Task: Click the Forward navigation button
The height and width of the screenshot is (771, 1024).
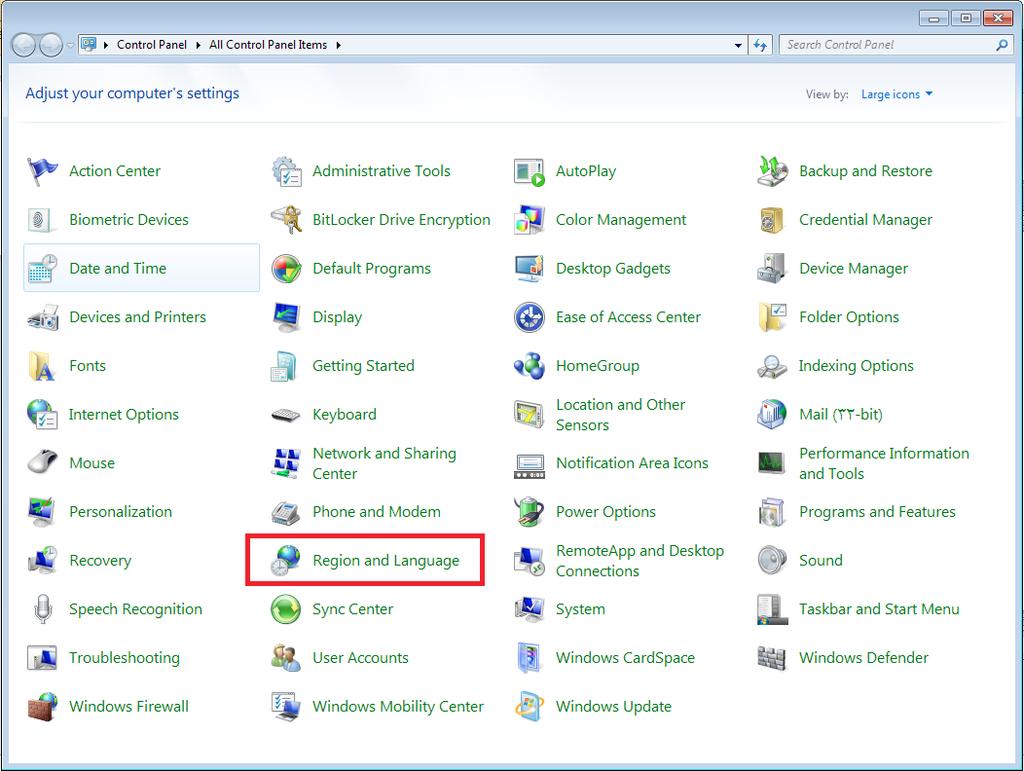Action: (x=51, y=45)
